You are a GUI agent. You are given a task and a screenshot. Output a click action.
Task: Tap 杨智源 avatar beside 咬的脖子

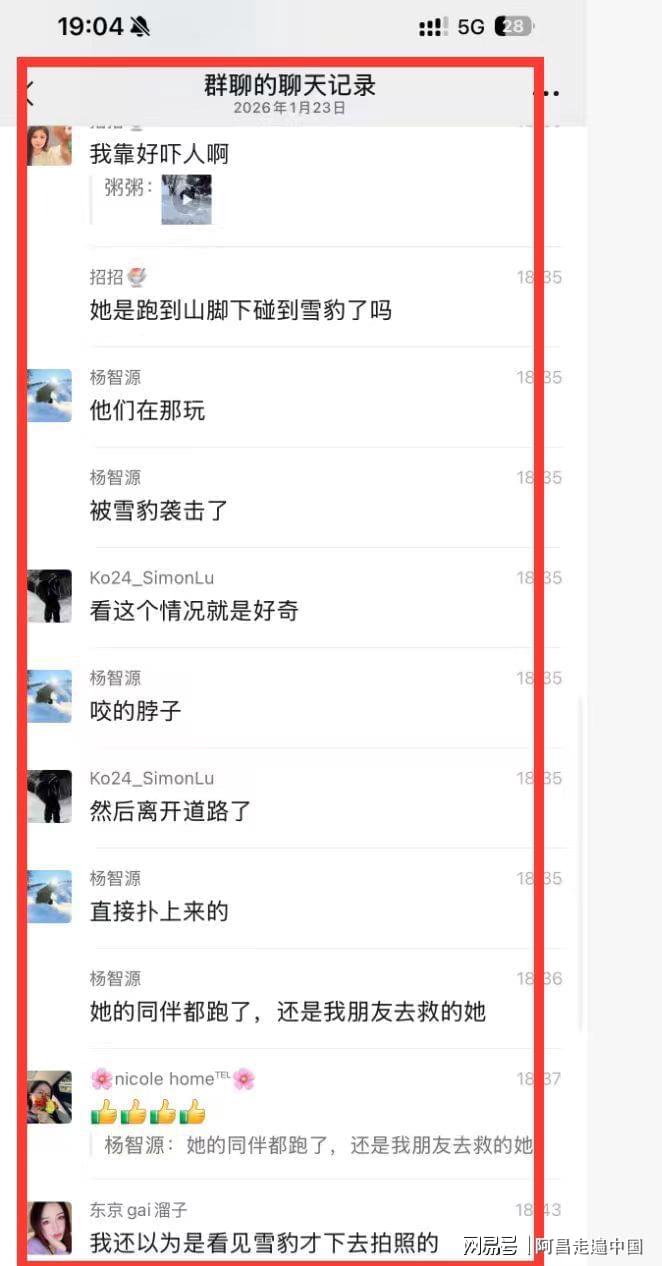pyautogui.click(x=49, y=696)
